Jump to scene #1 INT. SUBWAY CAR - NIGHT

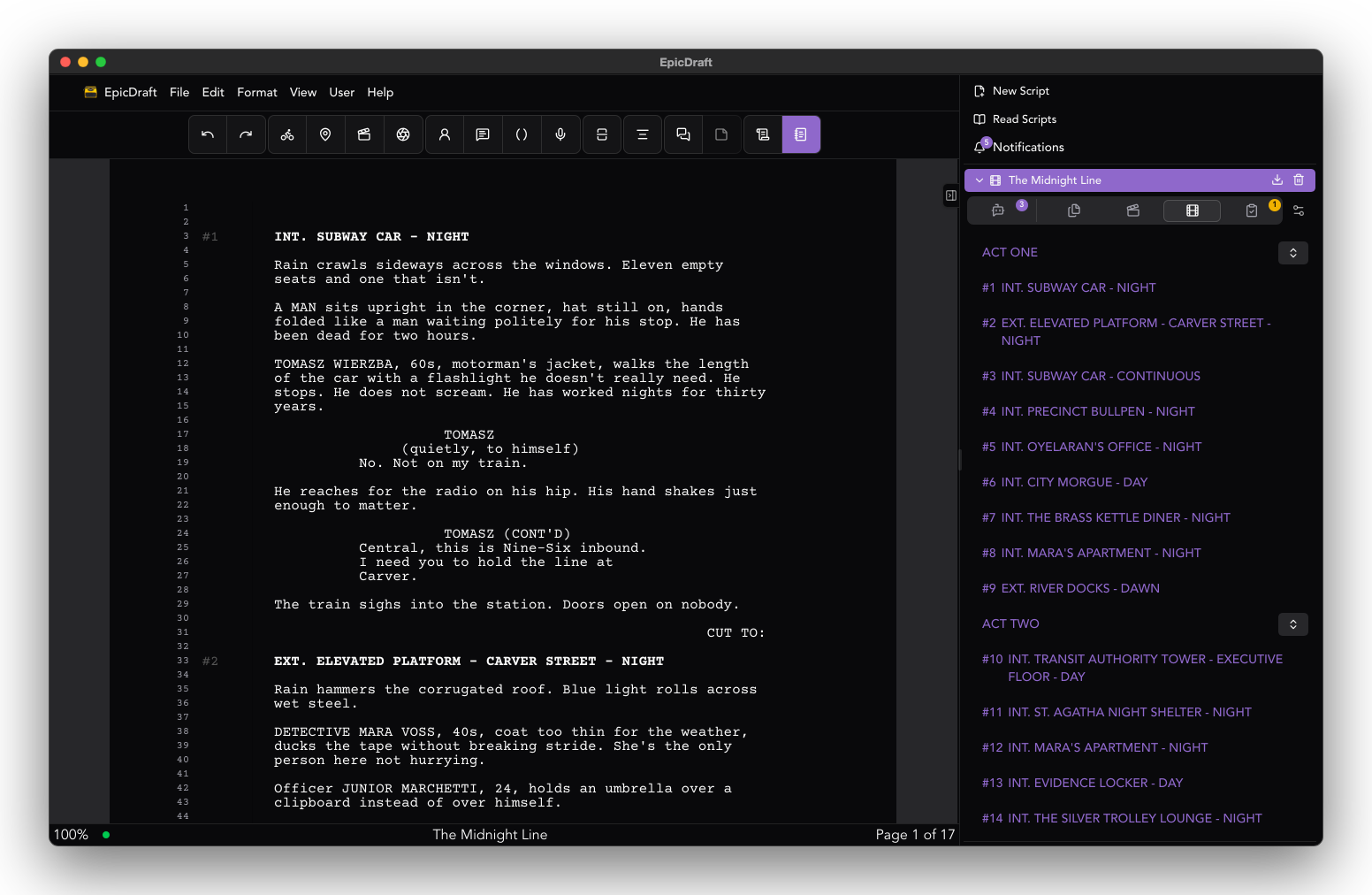(x=1069, y=287)
